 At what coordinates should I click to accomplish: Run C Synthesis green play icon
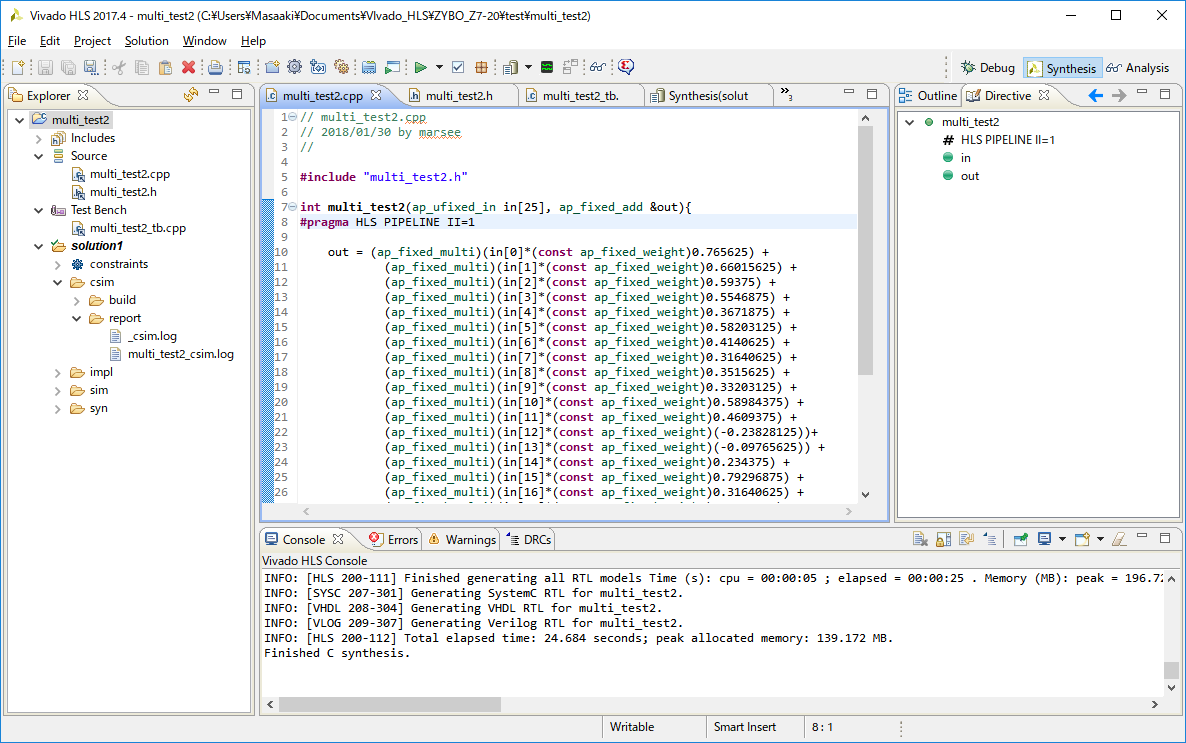[x=421, y=67]
